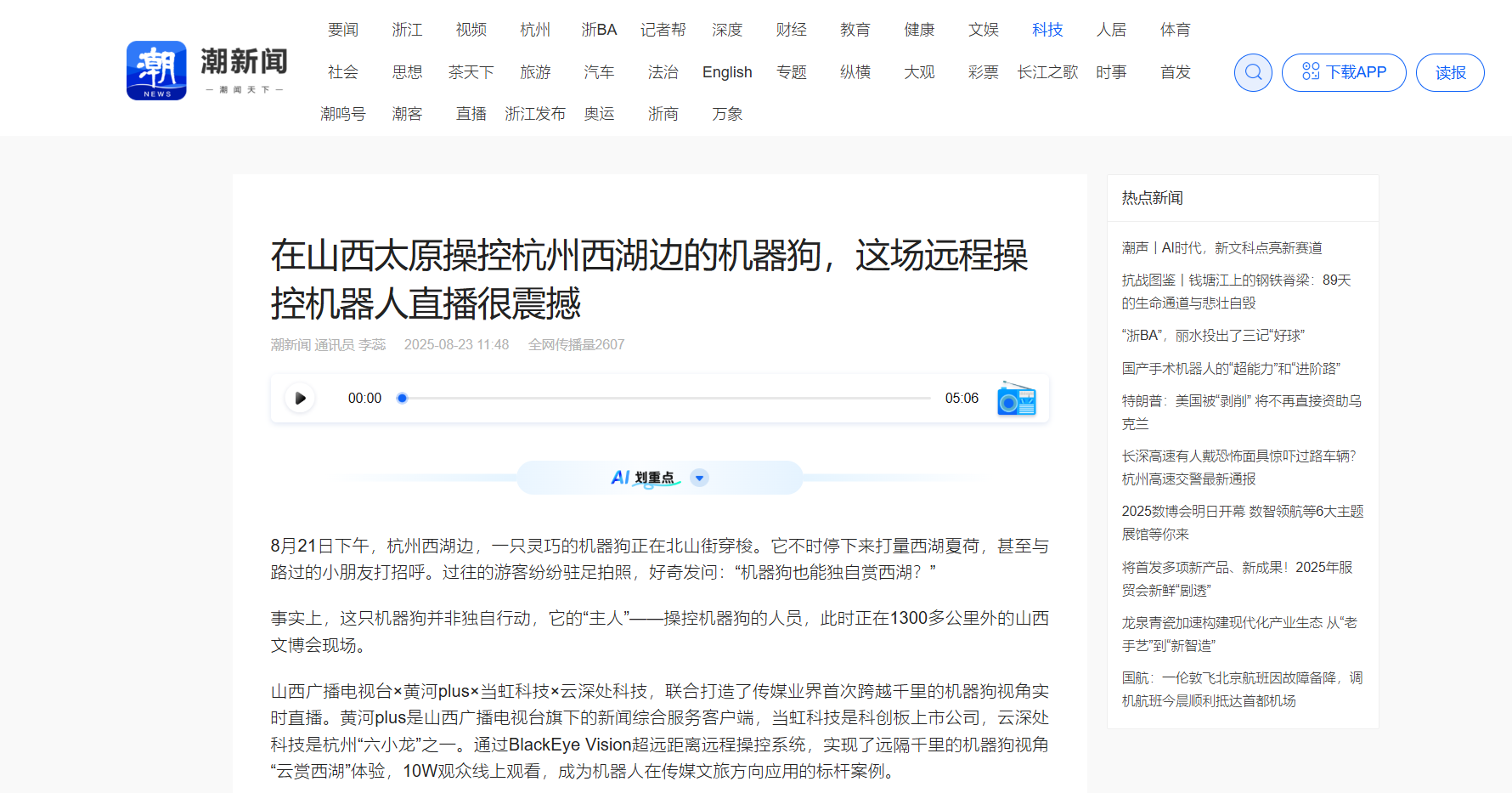Open the 浙BA menu entry
Screen dimensions: 1512x793
(x=599, y=29)
